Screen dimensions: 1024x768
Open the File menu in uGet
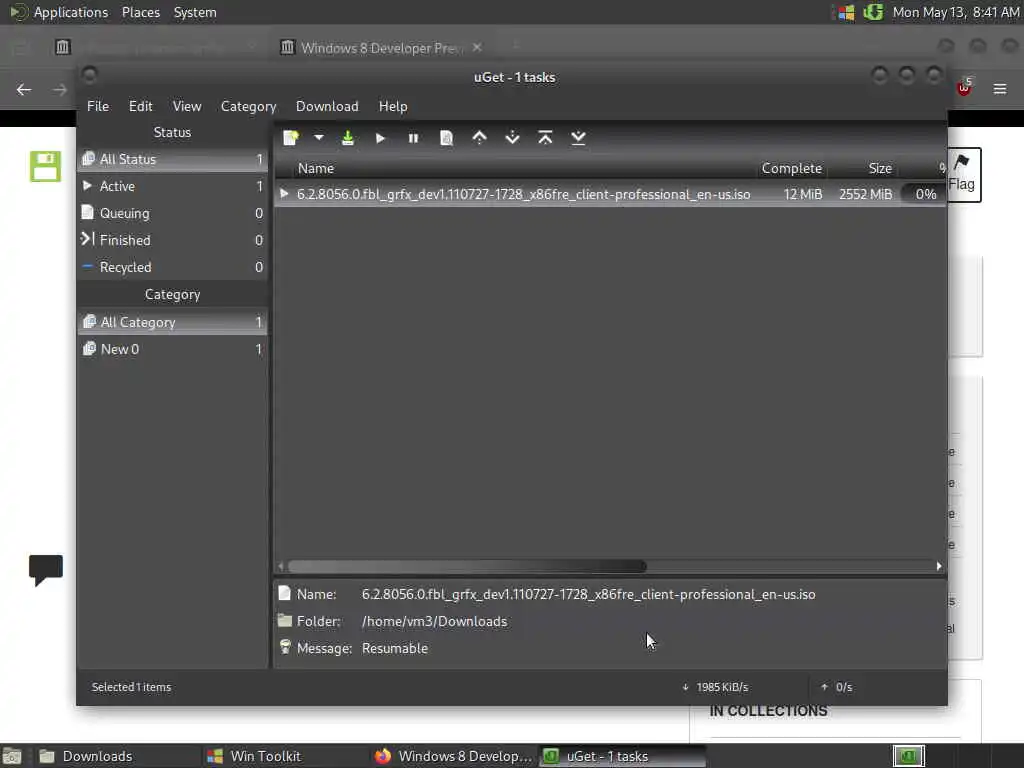click(98, 106)
